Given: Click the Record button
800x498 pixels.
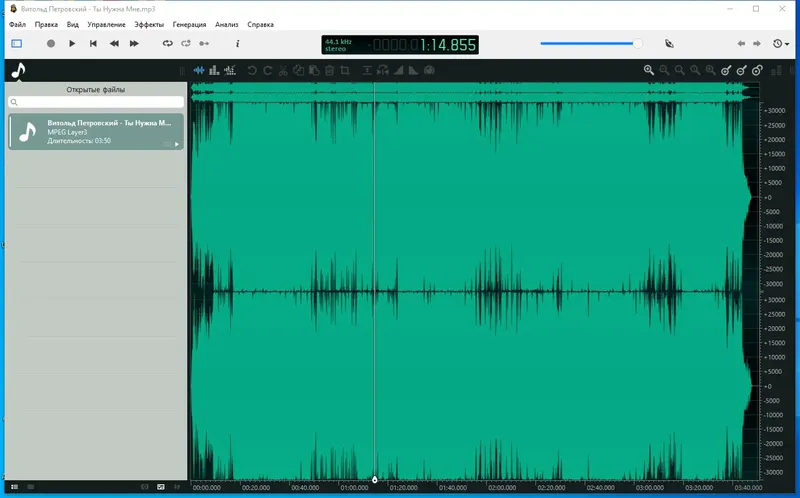Looking at the screenshot, I should tap(51, 43).
